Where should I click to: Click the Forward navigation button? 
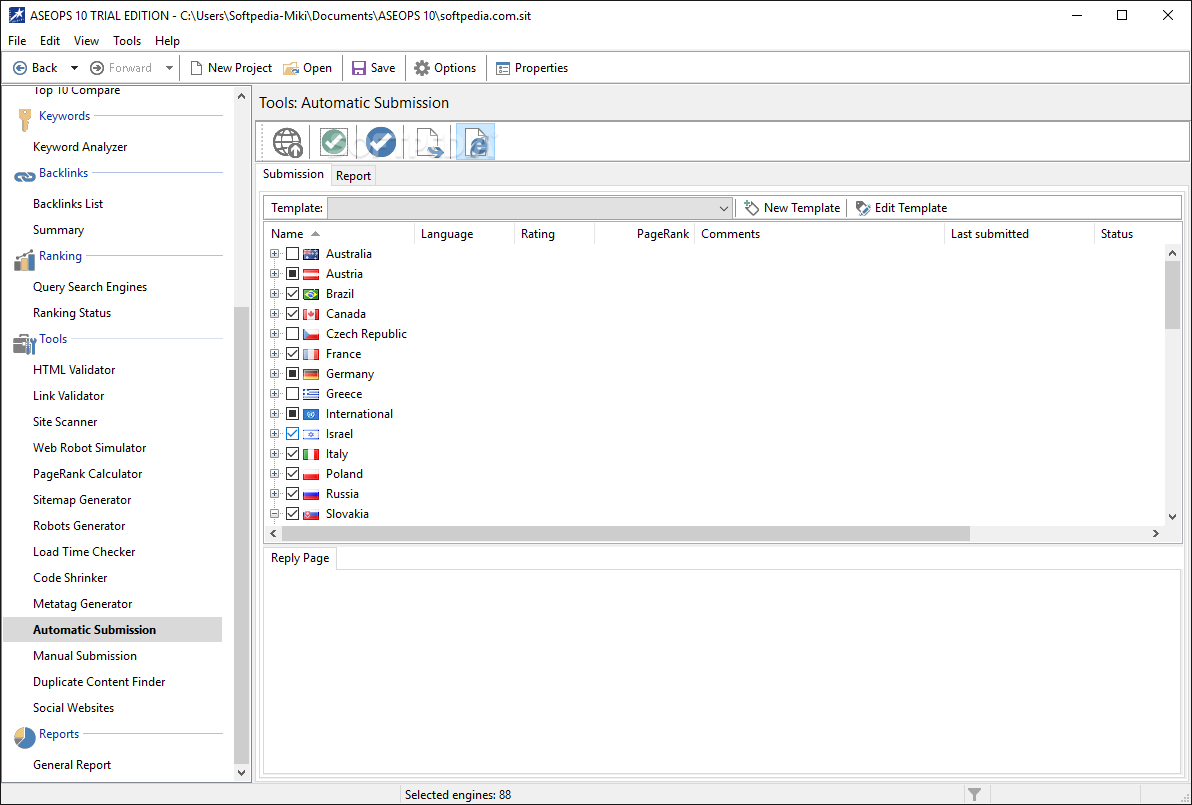[x=122, y=68]
